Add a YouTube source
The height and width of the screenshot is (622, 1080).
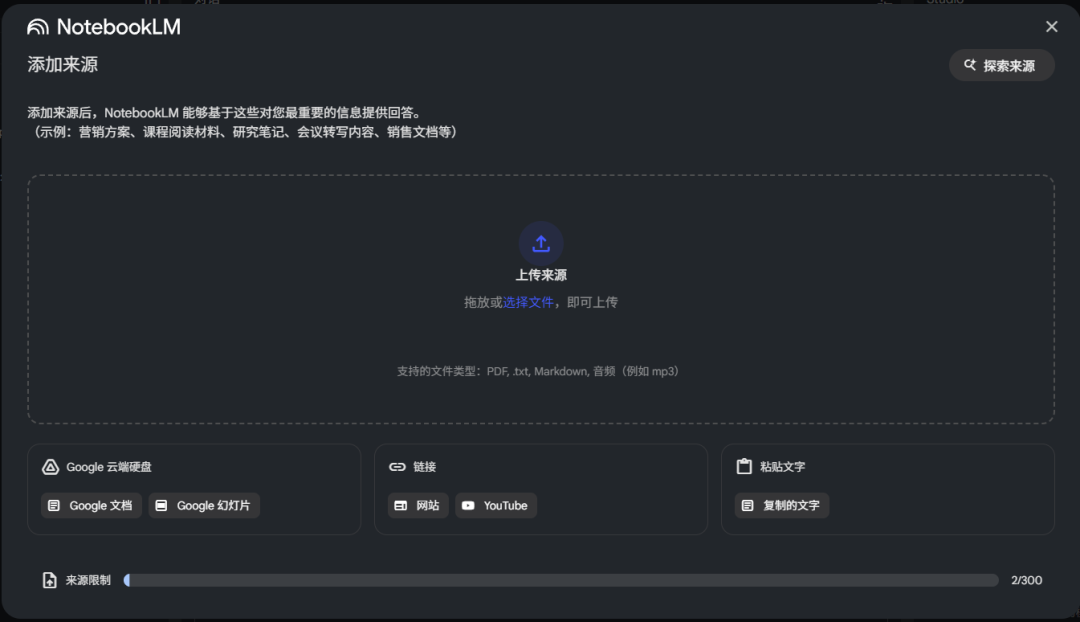(496, 506)
